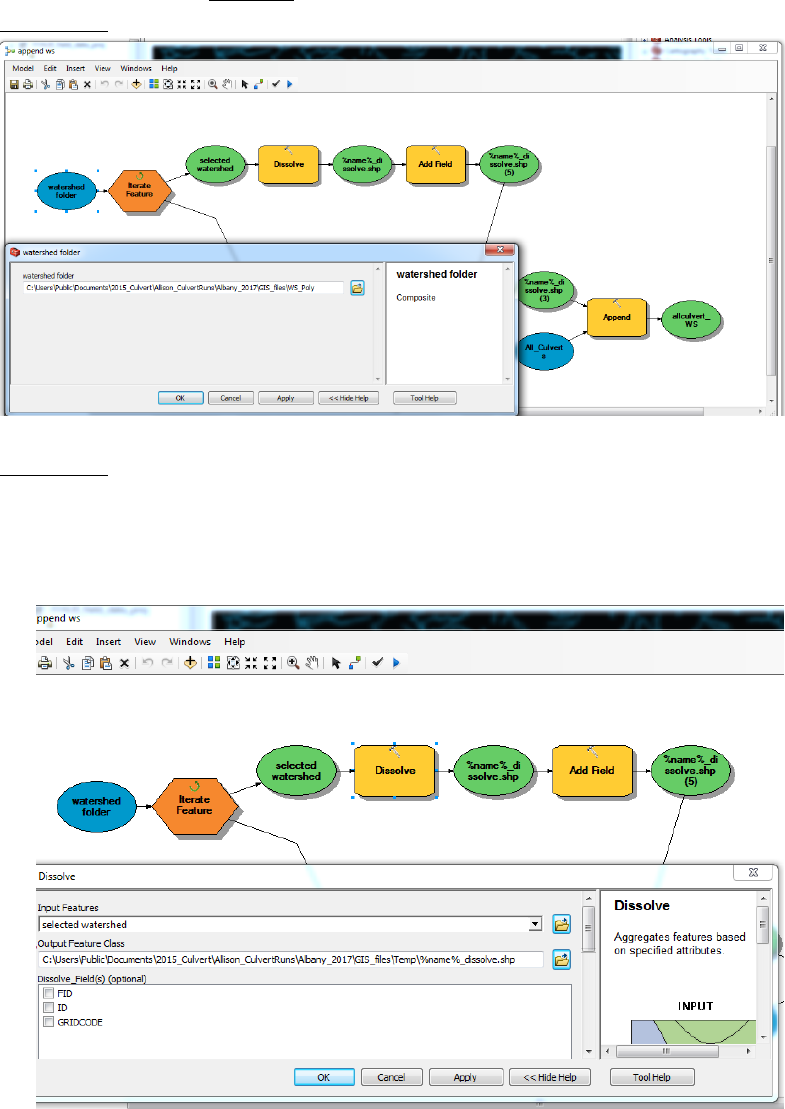The width and height of the screenshot is (785, 1109).
Task: Open the Input Features dropdown arrow
Action: [536, 924]
